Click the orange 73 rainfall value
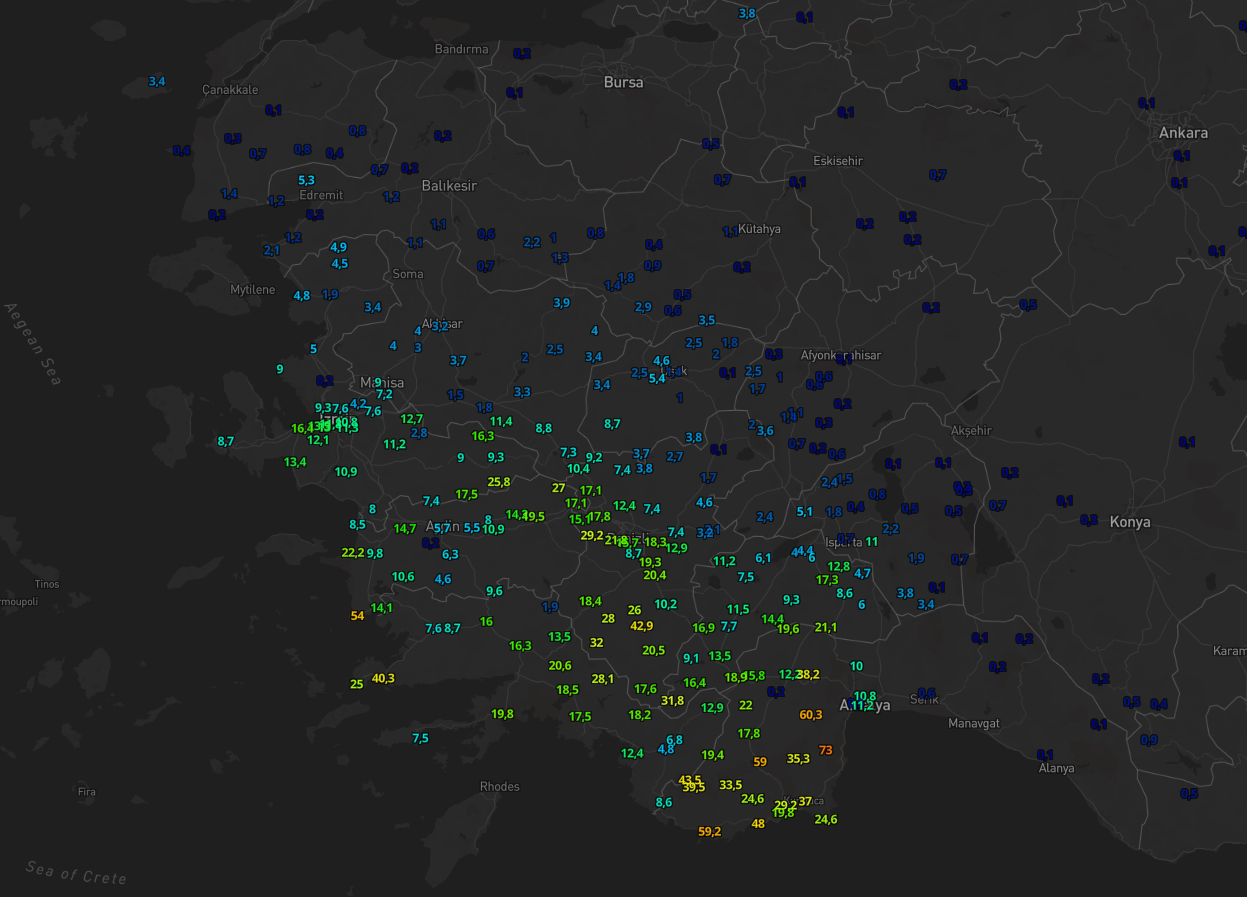 click(x=825, y=750)
